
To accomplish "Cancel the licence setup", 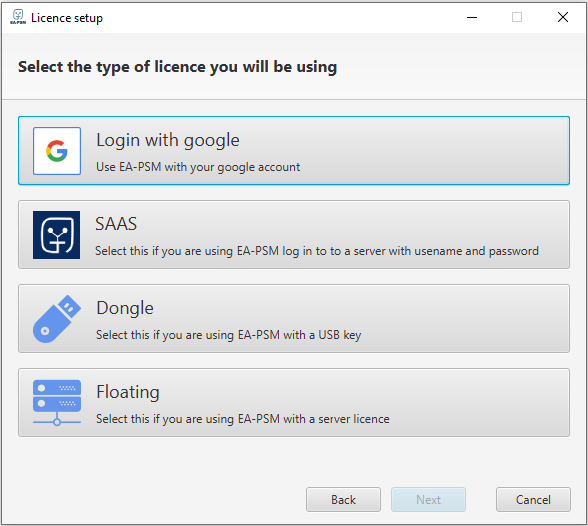I will click(533, 499).
